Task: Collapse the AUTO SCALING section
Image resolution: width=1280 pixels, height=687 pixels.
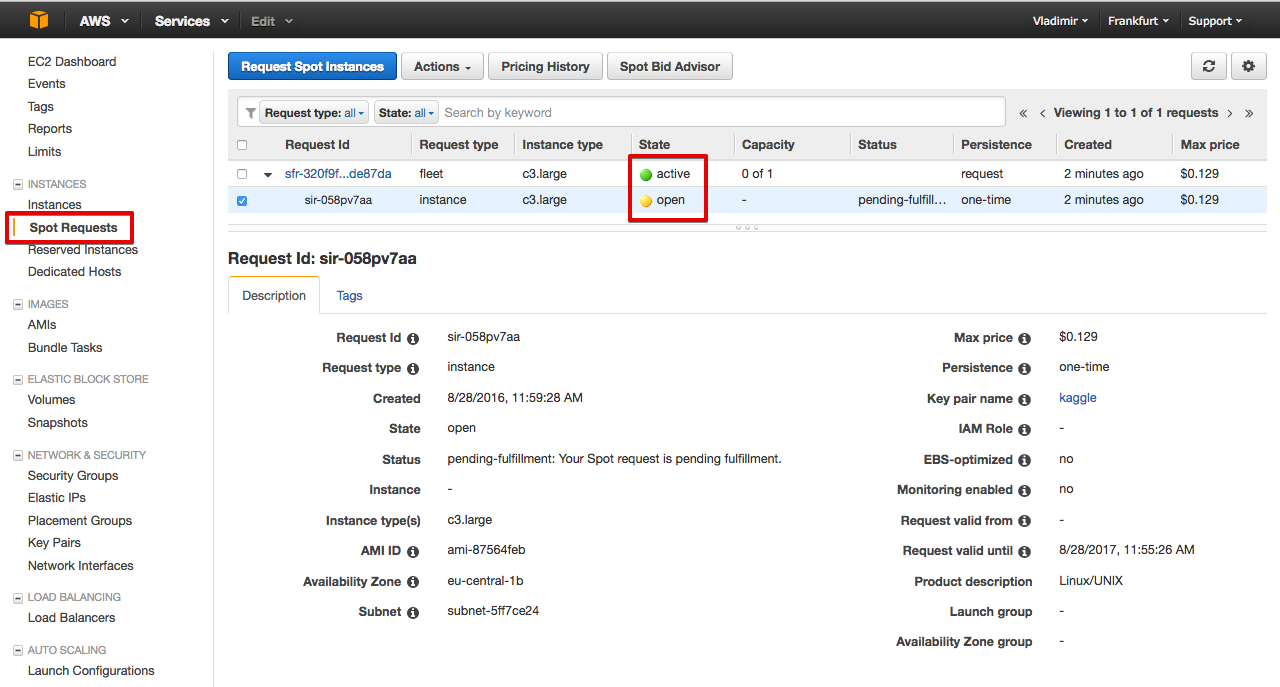Action: click(x=17, y=651)
